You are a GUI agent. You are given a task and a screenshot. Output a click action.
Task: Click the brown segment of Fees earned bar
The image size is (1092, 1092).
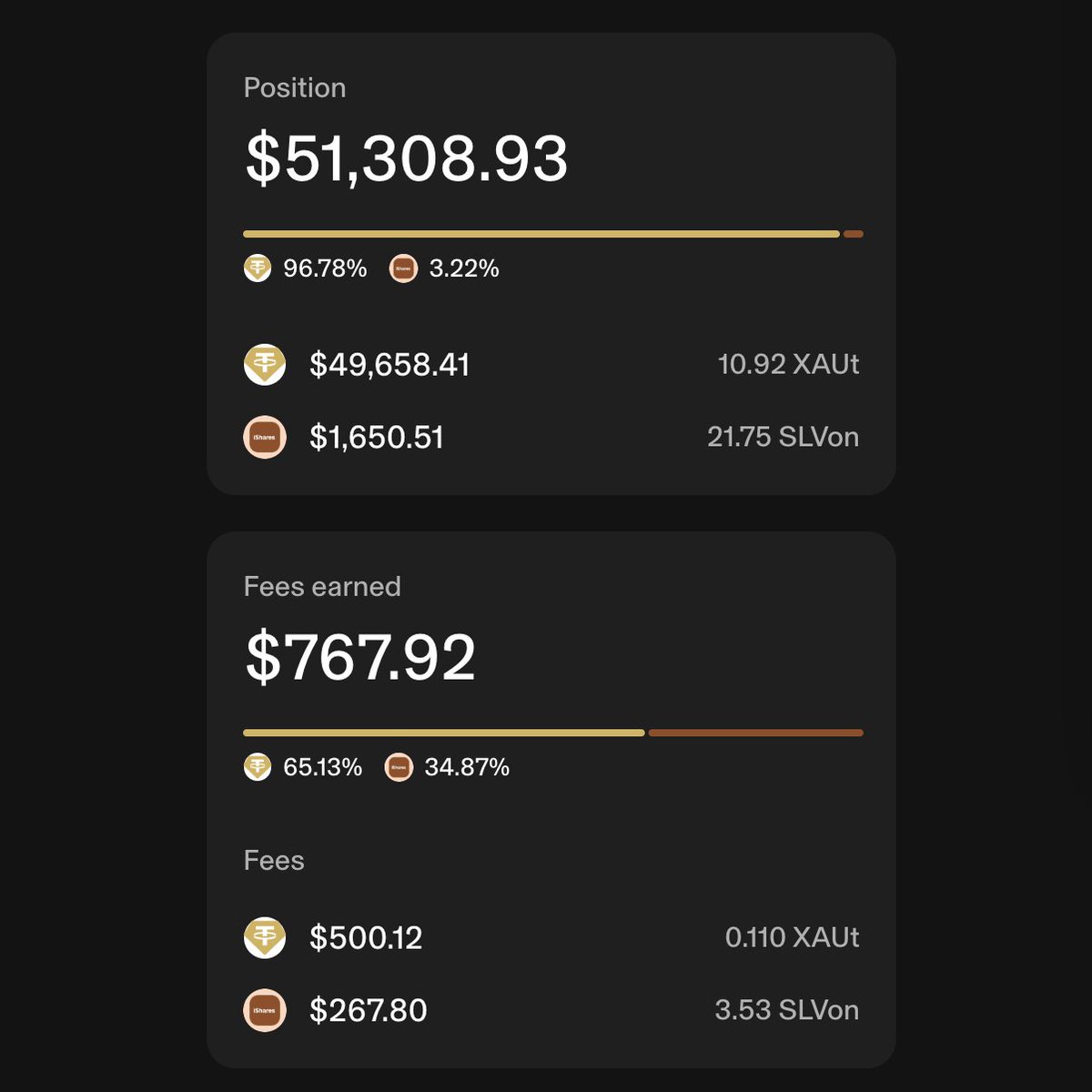756,733
